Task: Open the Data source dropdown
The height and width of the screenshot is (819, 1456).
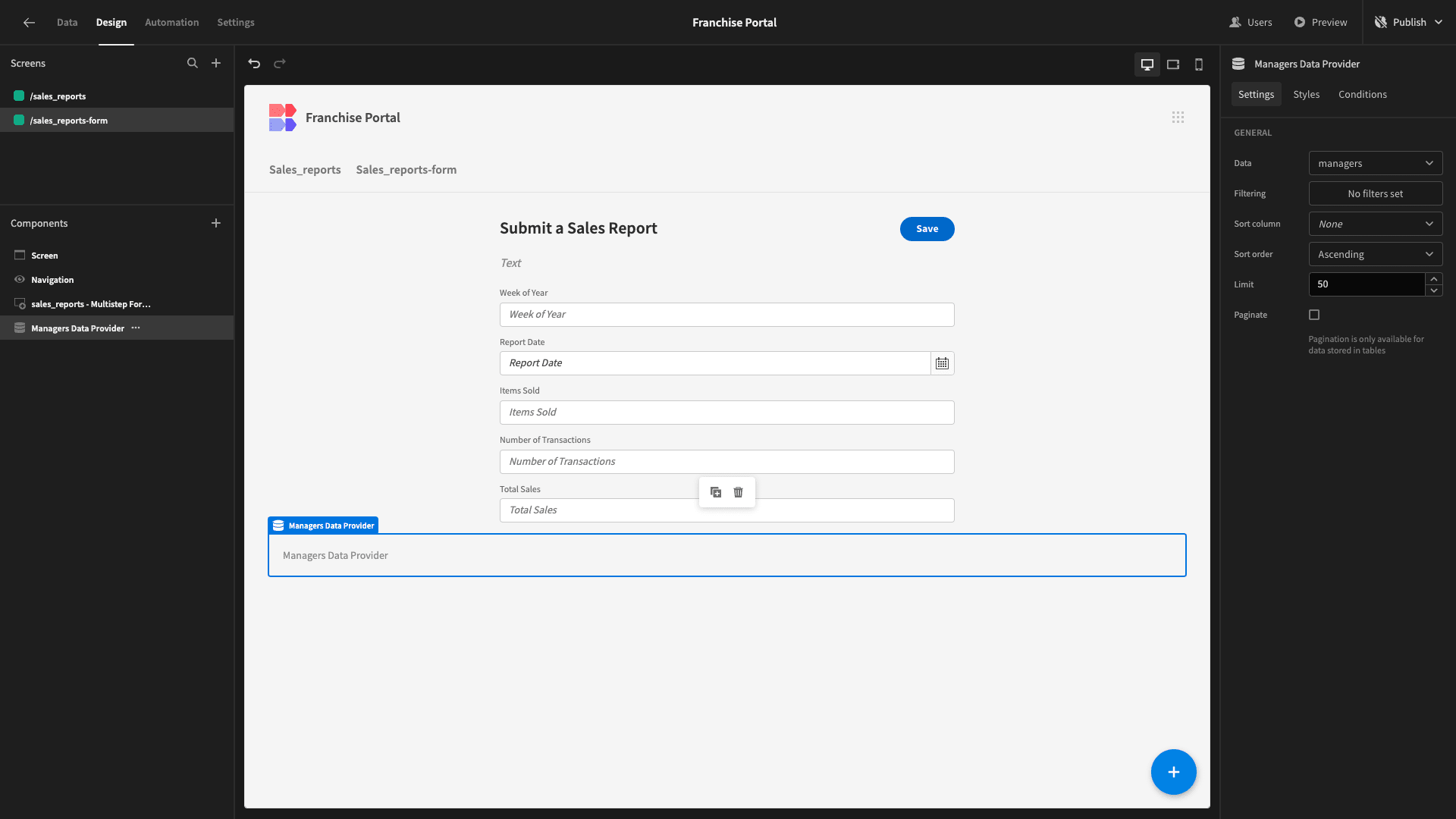Action: (x=1375, y=163)
